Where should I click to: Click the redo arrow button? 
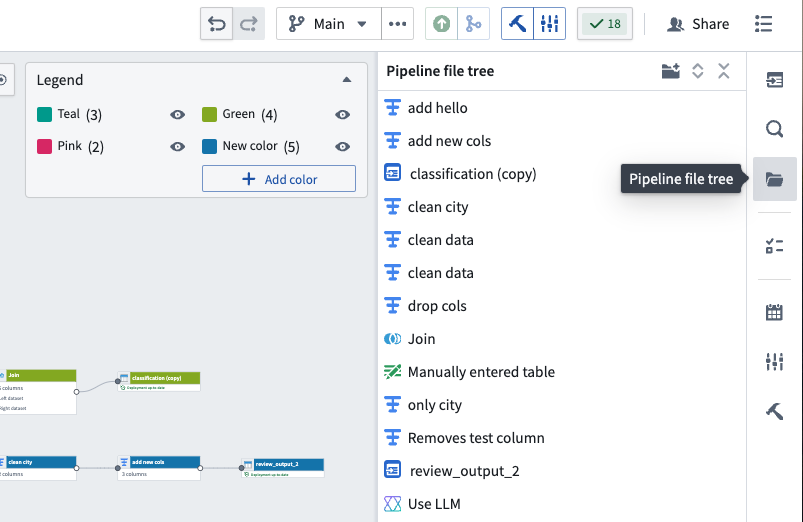[249, 24]
